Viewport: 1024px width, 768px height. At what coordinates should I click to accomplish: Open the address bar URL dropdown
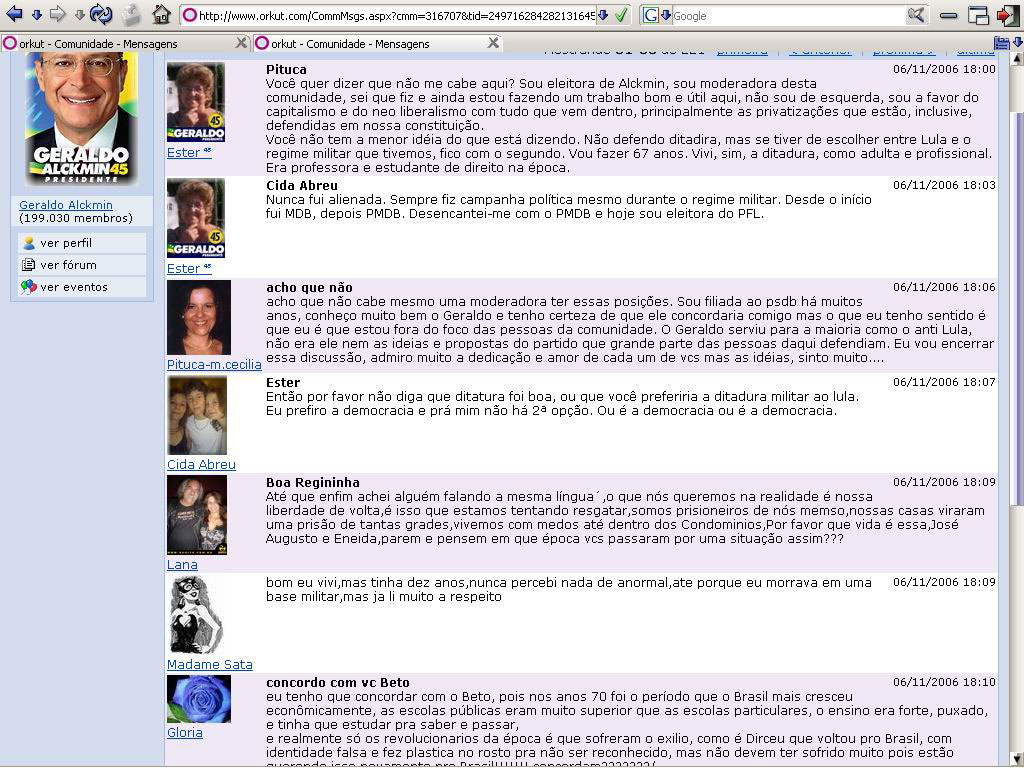[603, 15]
